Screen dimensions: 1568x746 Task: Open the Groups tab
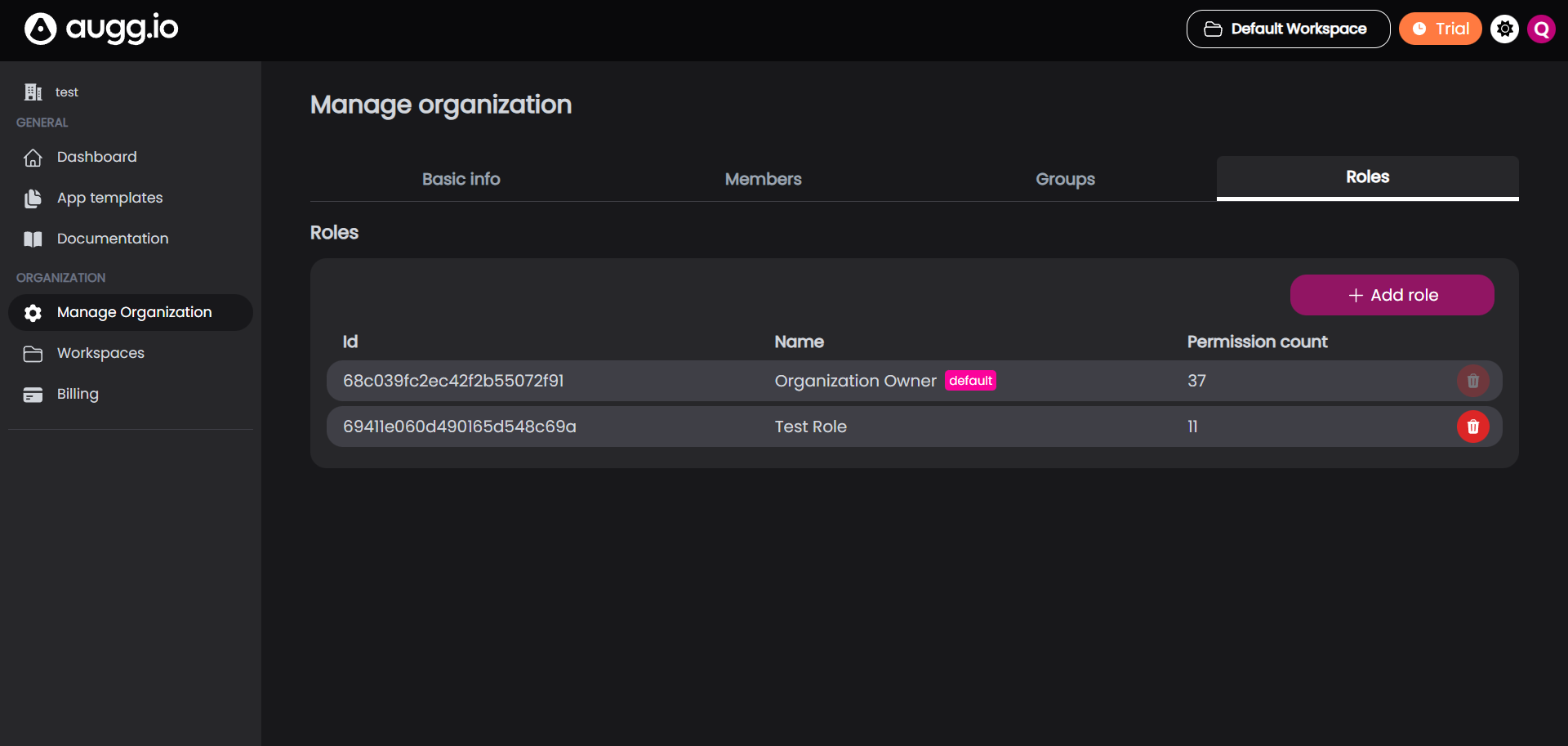tap(1065, 179)
